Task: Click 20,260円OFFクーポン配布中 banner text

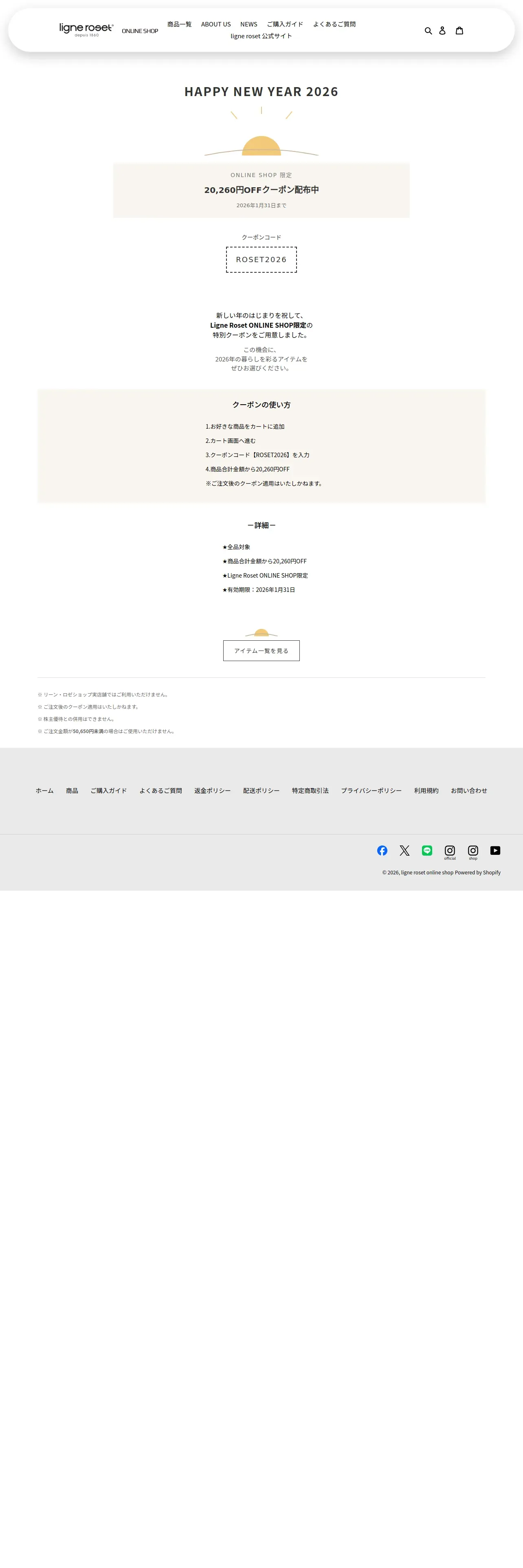Action: (x=261, y=190)
